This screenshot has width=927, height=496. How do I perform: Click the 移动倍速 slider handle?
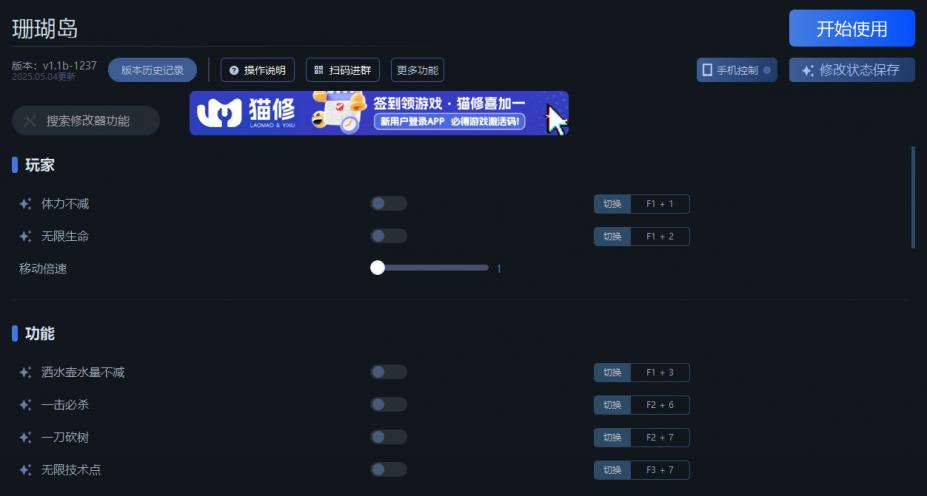click(x=377, y=268)
